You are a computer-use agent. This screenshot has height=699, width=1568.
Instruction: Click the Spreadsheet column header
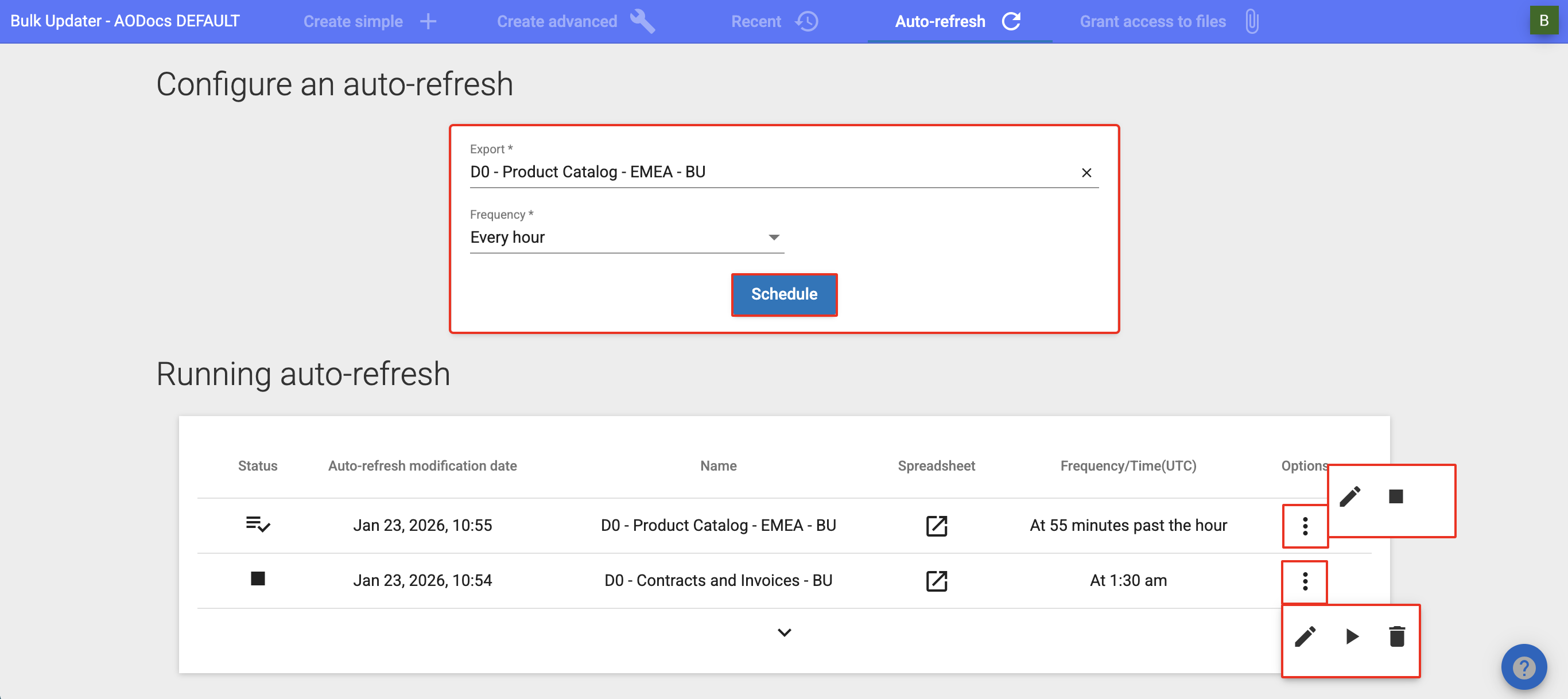[936, 466]
